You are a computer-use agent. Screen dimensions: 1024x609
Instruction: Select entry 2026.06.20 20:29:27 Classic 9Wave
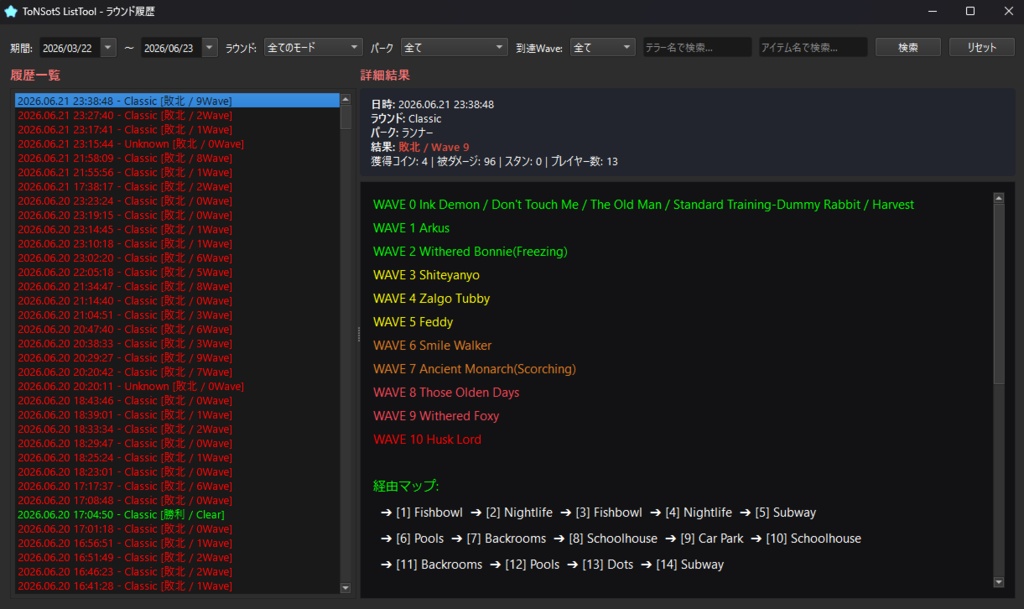pyautogui.click(x=177, y=358)
